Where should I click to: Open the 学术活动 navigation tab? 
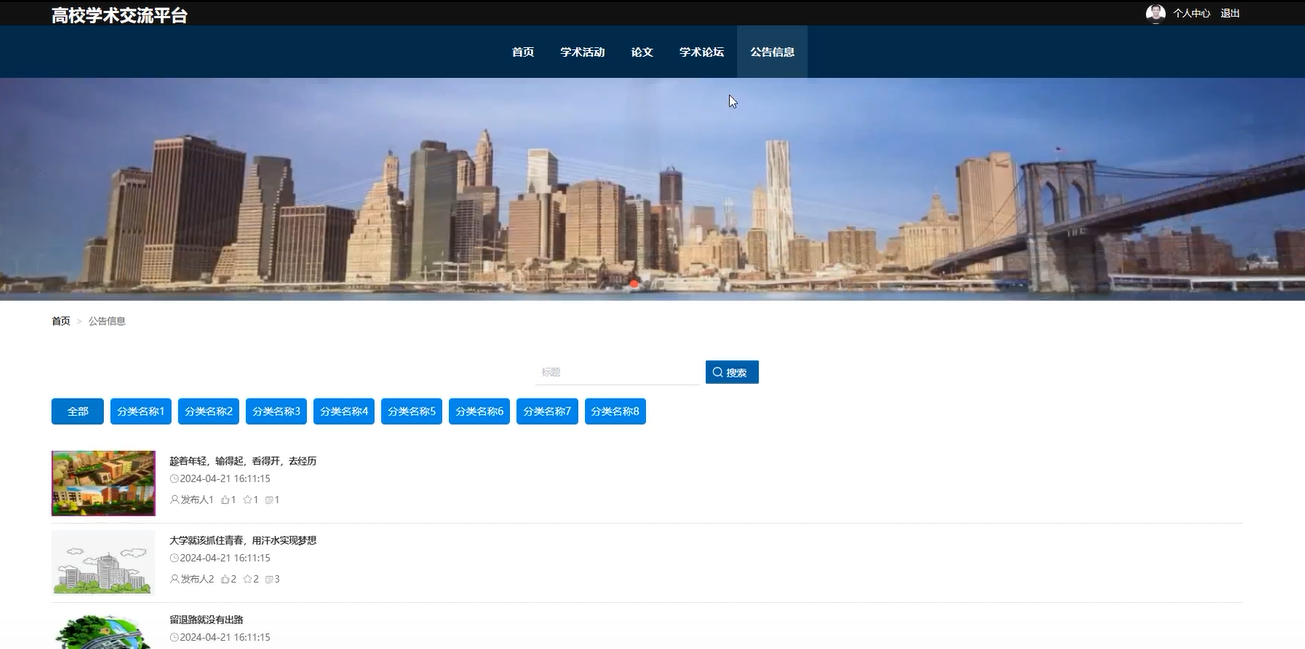[x=583, y=52]
